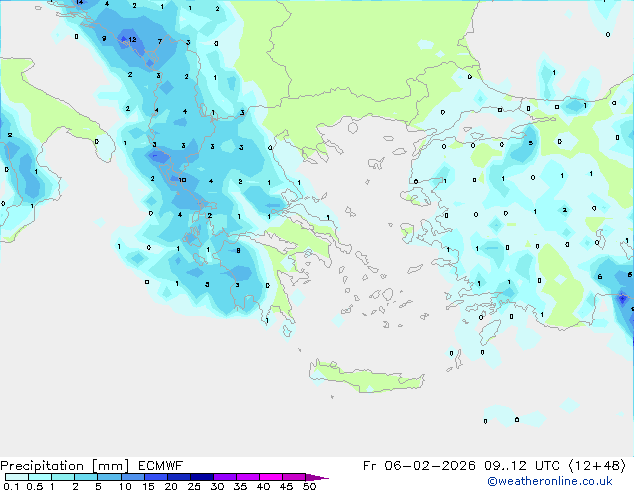Click the legend tick label '0.5'

coord(35,486)
